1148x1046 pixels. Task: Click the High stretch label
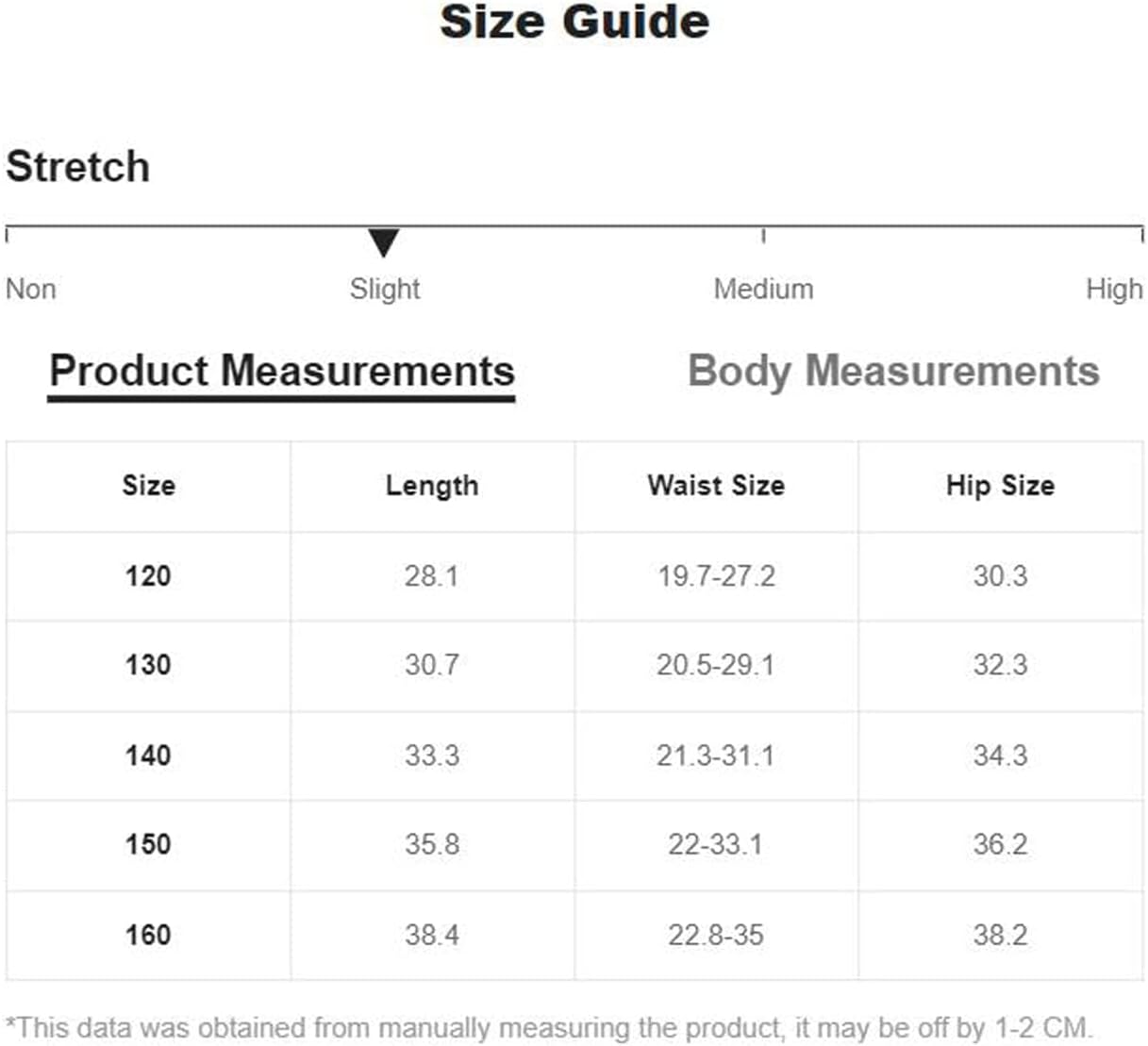[x=1113, y=289]
